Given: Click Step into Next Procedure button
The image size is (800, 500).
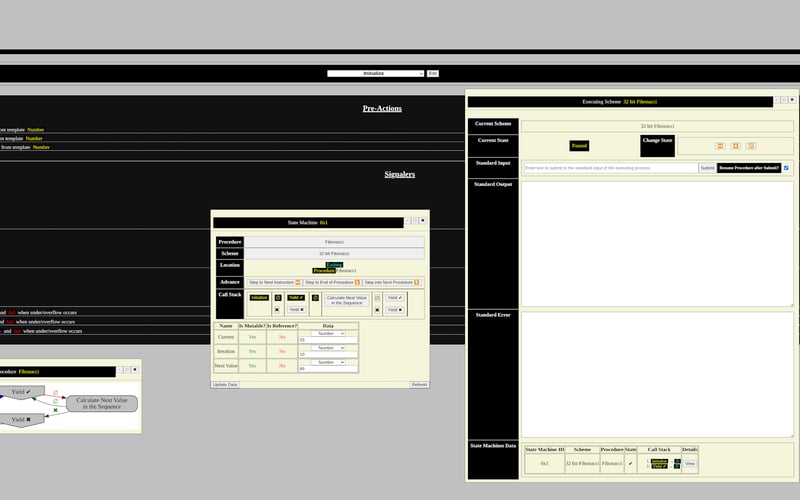Looking at the screenshot, I should [391, 282].
